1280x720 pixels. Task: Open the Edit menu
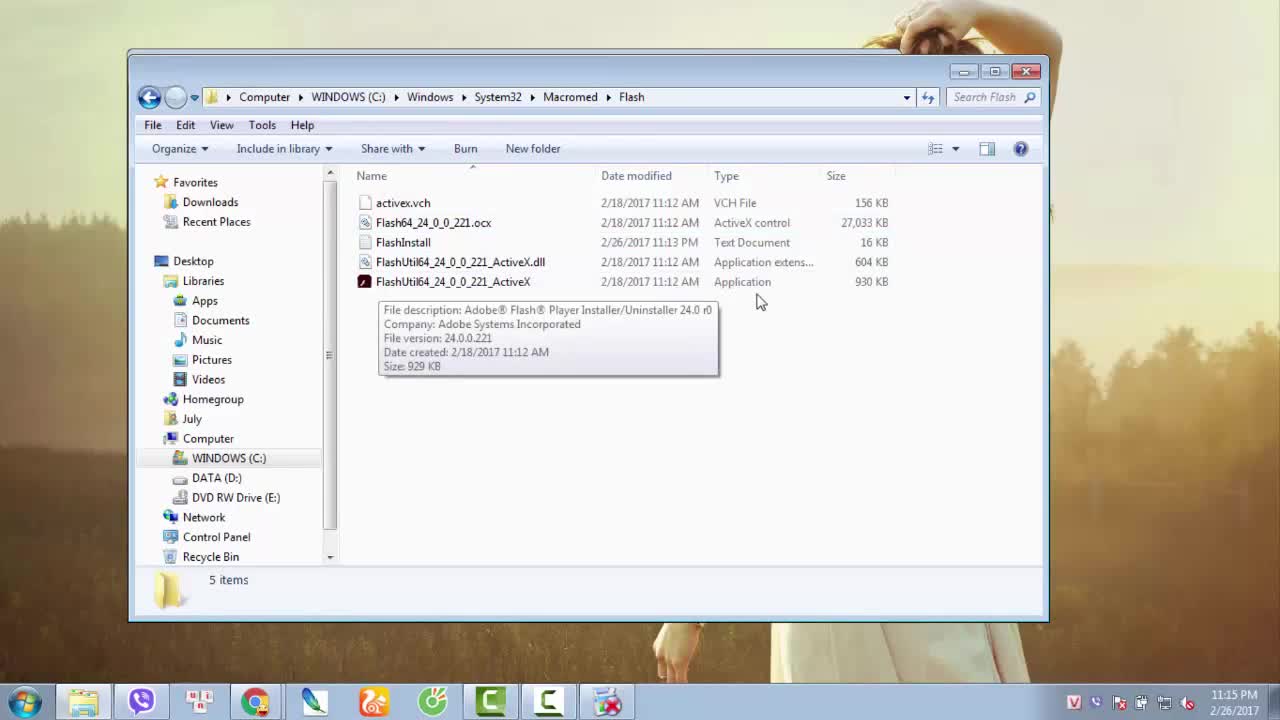(186, 125)
